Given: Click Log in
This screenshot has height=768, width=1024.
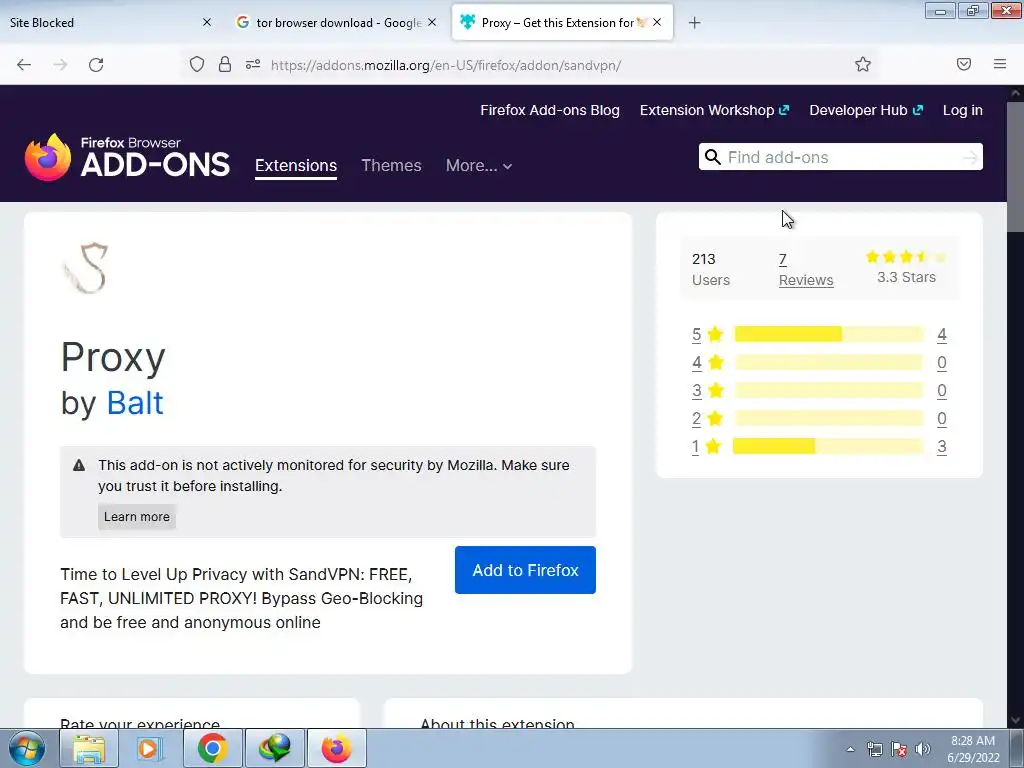Looking at the screenshot, I should [963, 110].
